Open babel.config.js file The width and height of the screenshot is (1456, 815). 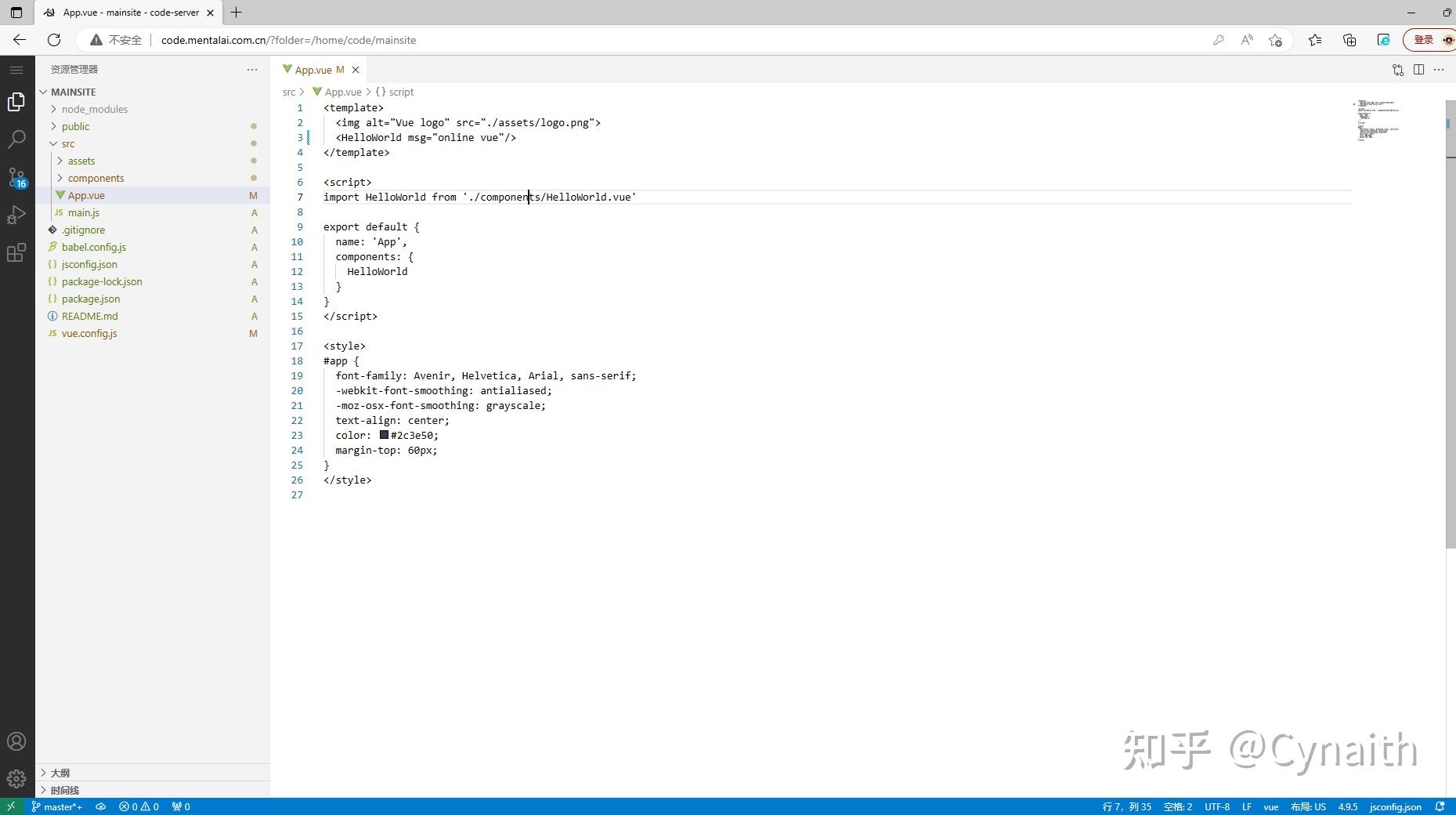coord(153,247)
